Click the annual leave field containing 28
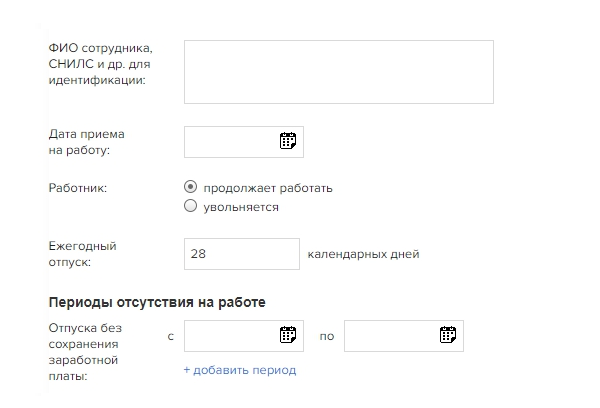Screen dimensions: 600x408 tap(241, 254)
